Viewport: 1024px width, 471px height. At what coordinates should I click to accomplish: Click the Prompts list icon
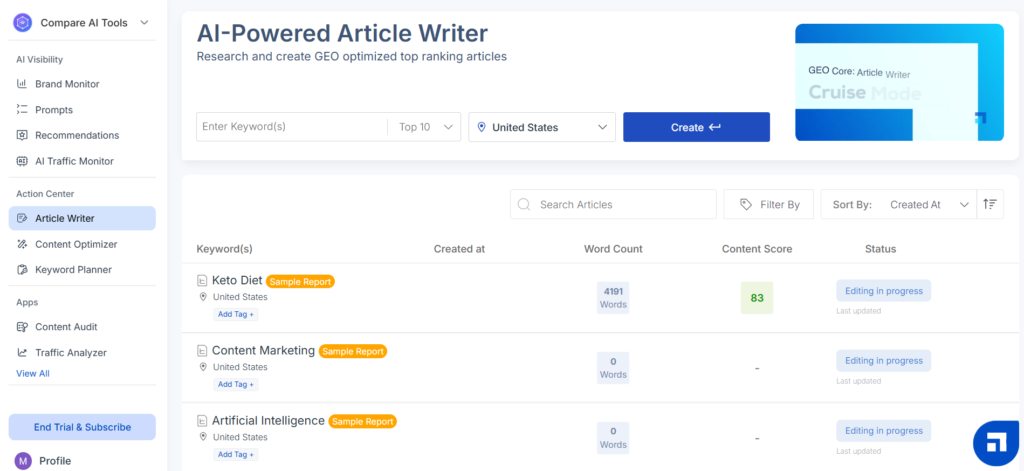tap(22, 110)
